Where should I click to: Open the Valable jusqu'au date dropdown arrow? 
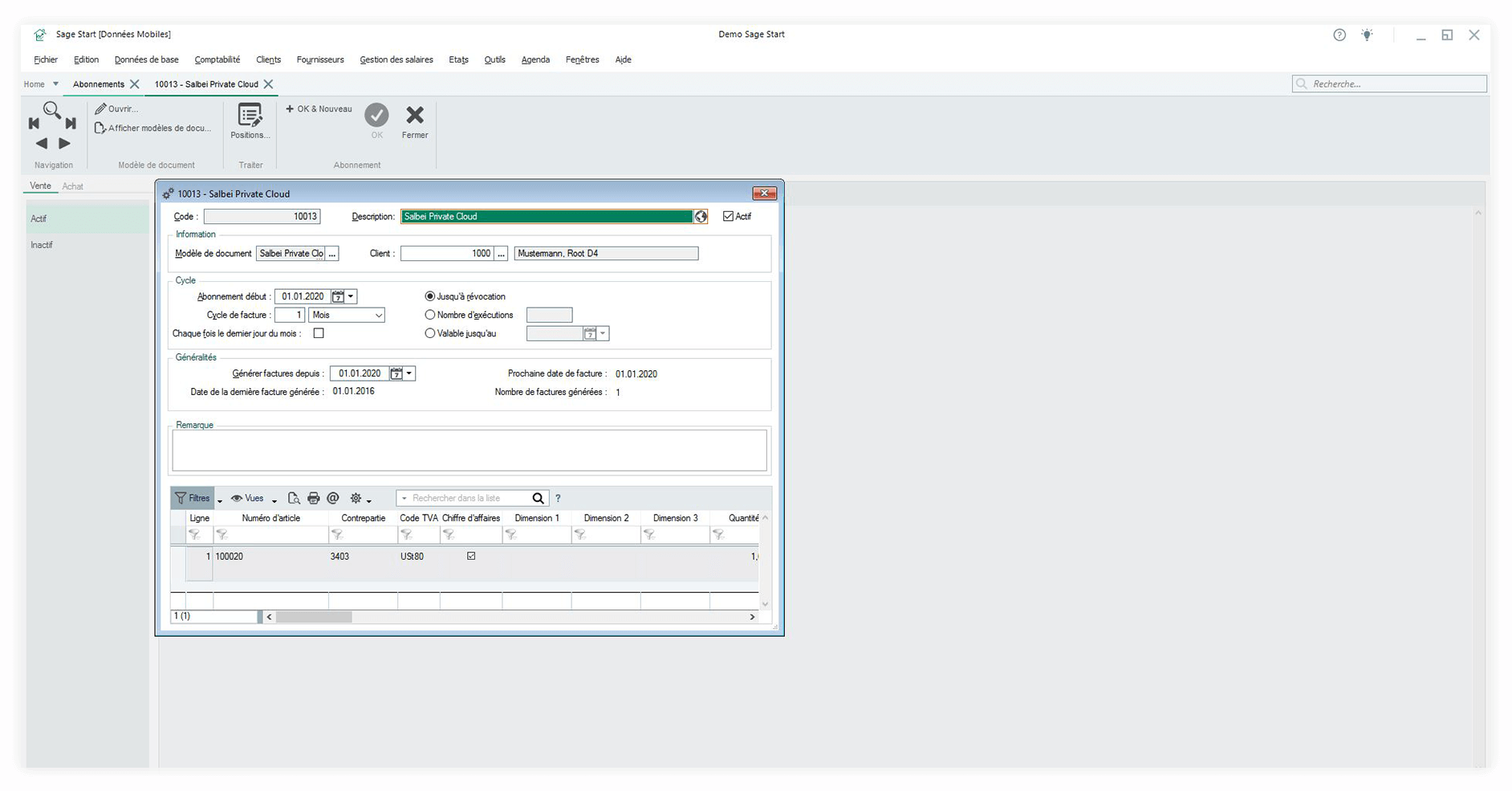click(x=604, y=333)
